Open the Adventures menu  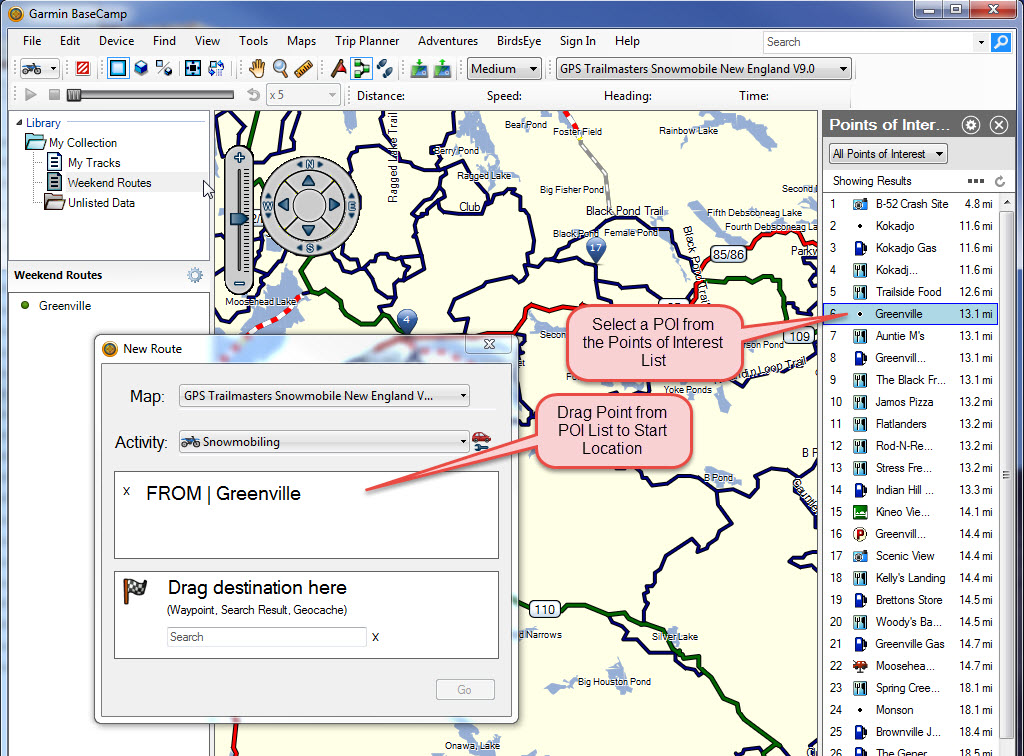(x=448, y=40)
